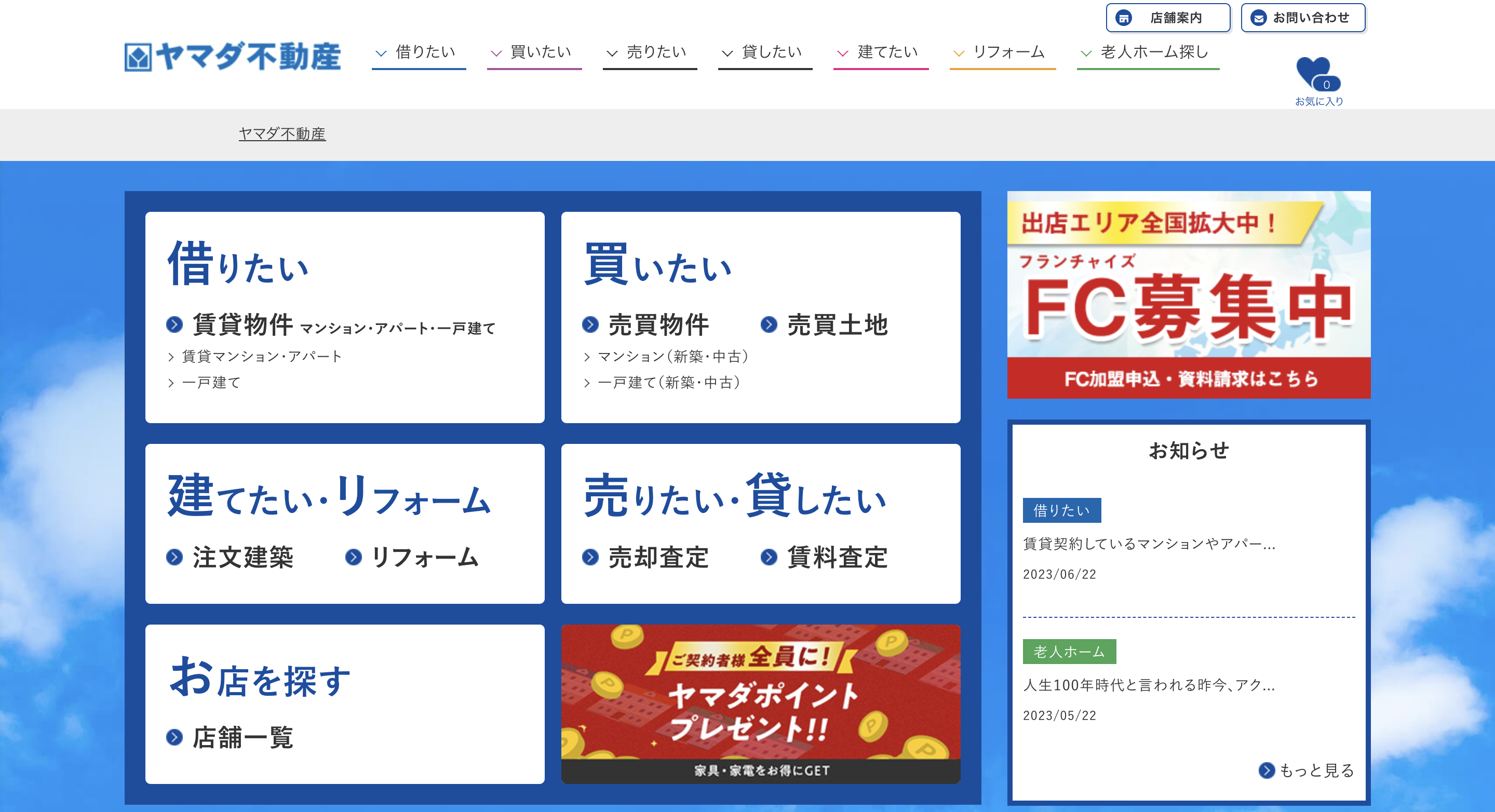Click the arrow bullet beside 店舗一覧
Viewport: 1495px width, 812px height.
pos(174,737)
